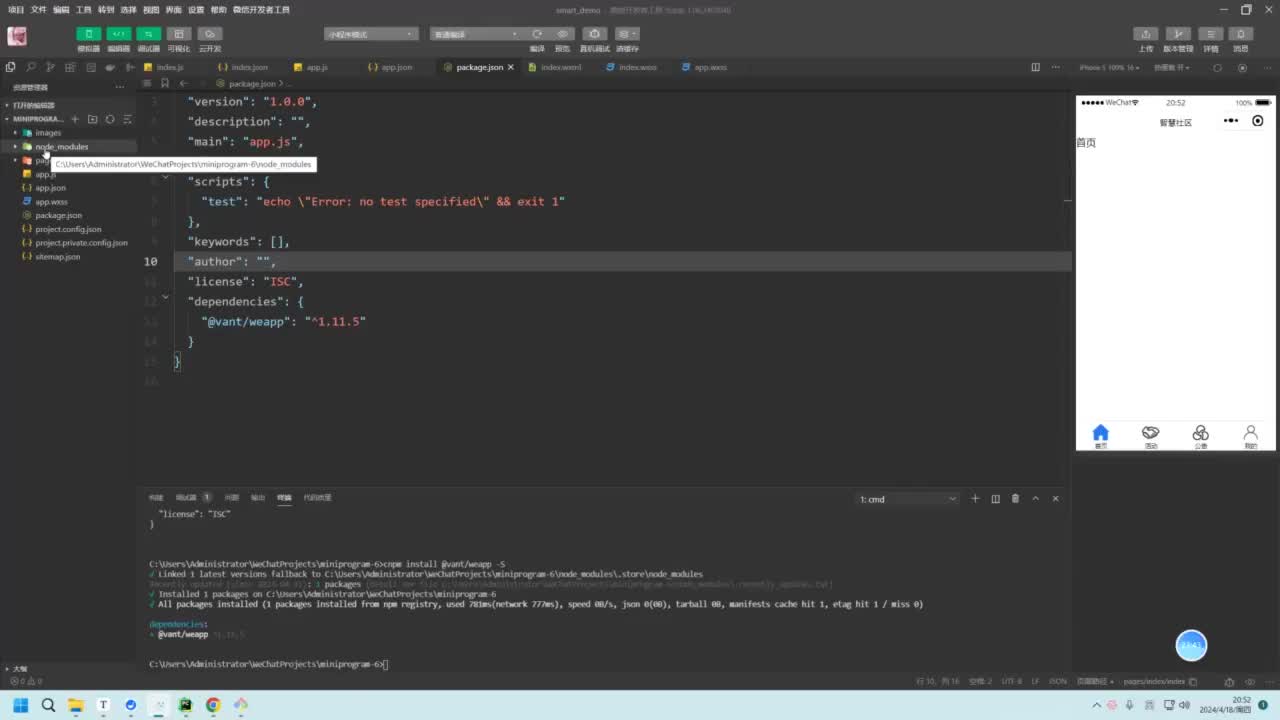Click the 清缓存 clear cache icon
Viewport: 1280px width, 720px height.
point(627,34)
